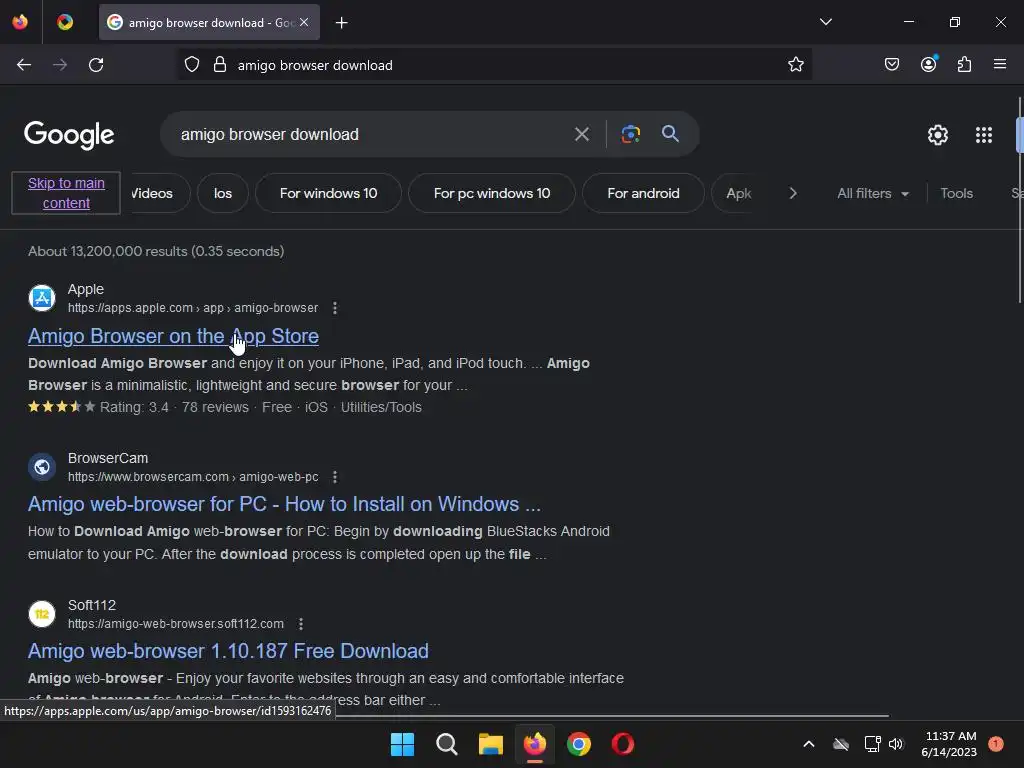Go back with the browser back arrow

point(24,65)
